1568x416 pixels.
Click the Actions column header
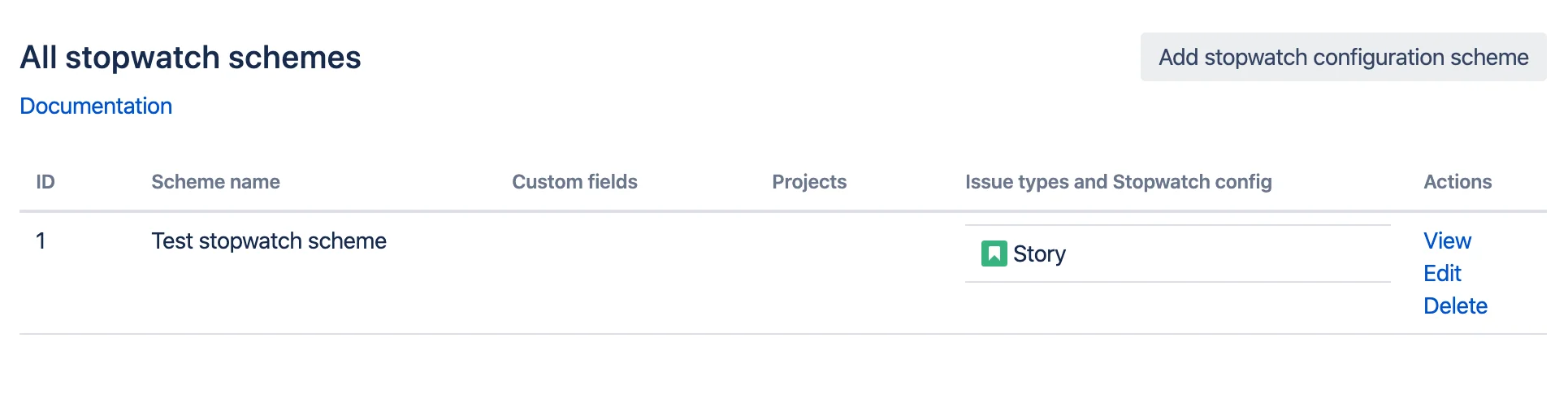1458,182
